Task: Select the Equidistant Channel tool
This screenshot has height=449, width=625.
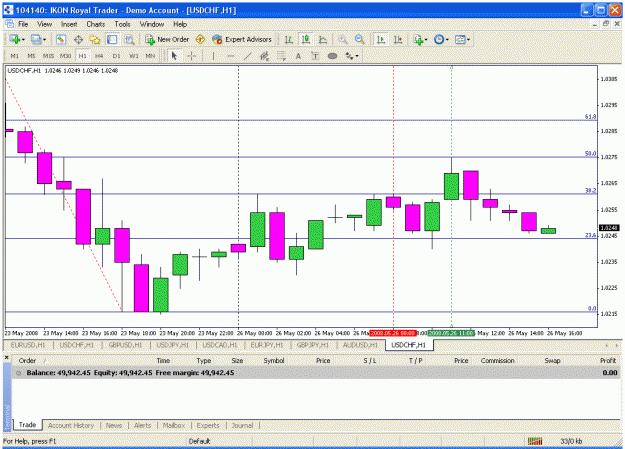Action: pyautogui.click(x=264, y=56)
